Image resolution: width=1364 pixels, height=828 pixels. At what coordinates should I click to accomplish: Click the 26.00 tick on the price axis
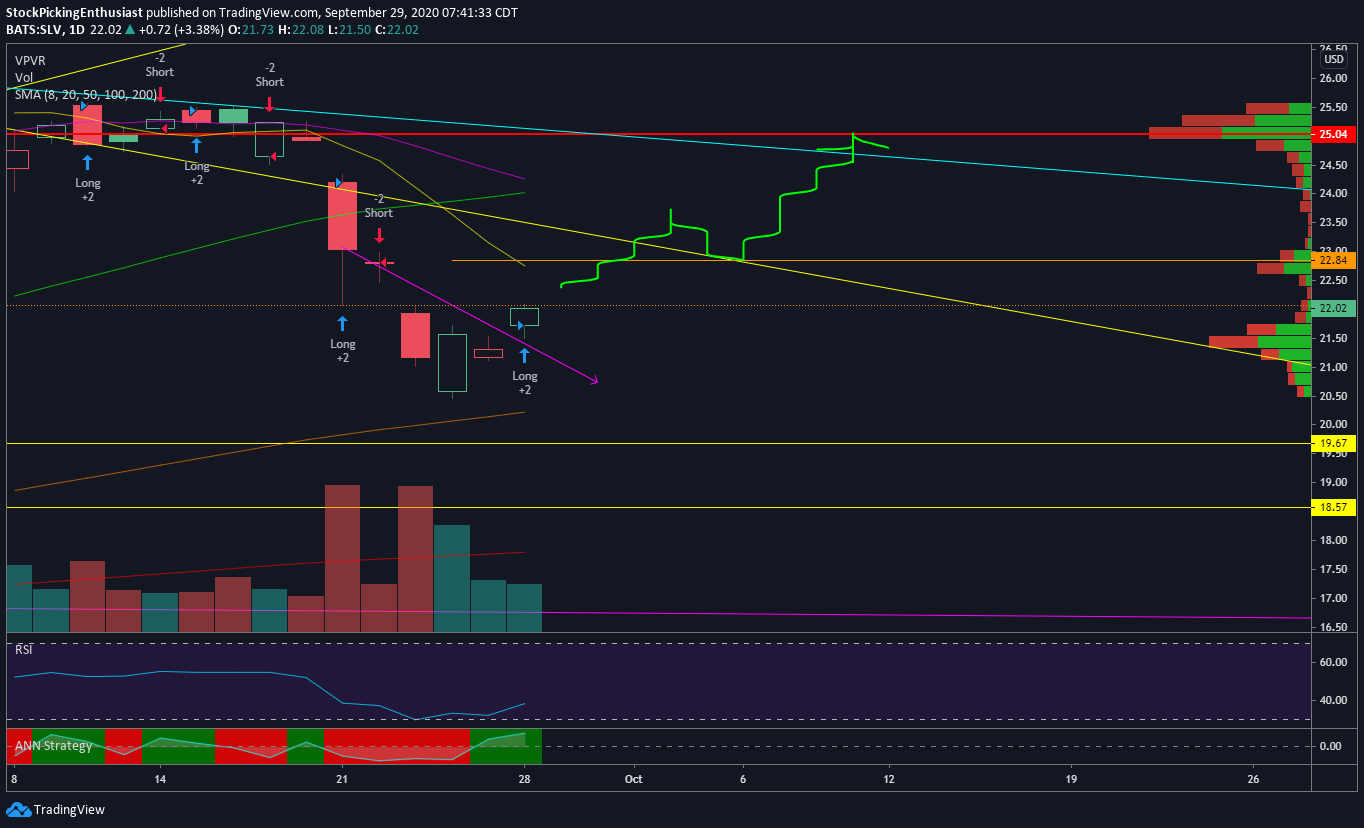[x=1333, y=78]
